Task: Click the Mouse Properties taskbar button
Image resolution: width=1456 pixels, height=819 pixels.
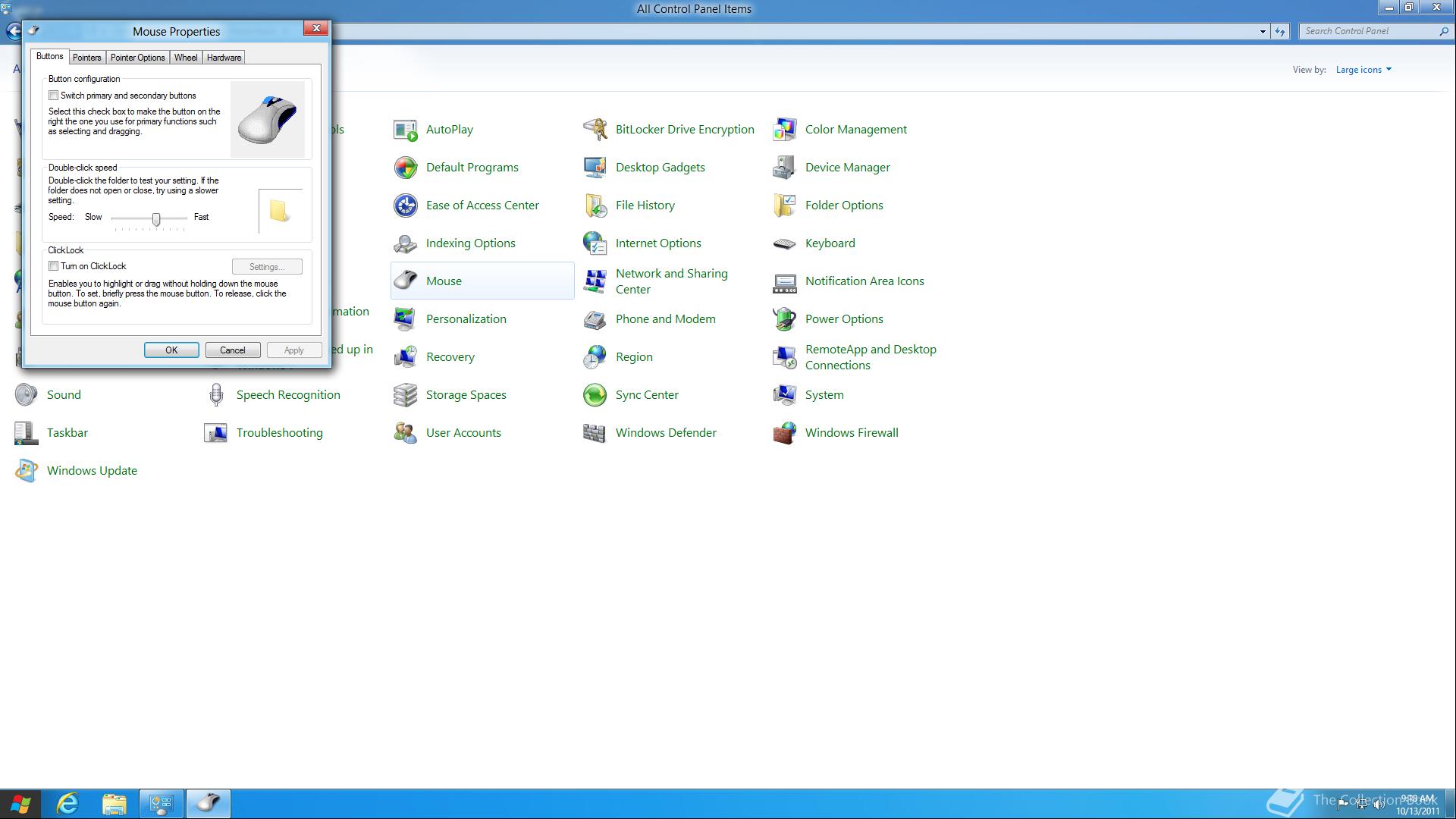Action: click(x=209, y=804)
